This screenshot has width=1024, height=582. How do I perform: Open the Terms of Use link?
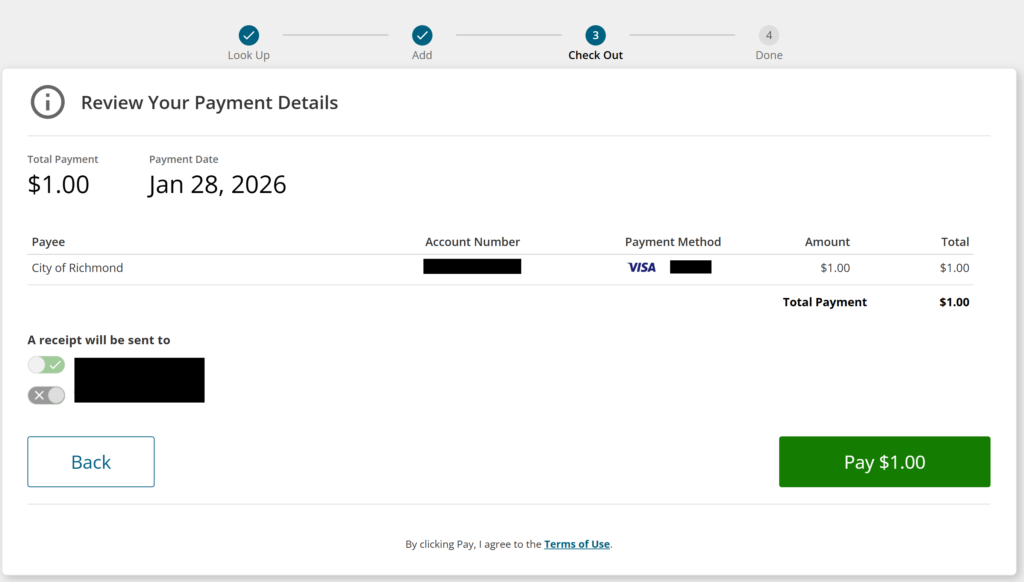[576, 544]
